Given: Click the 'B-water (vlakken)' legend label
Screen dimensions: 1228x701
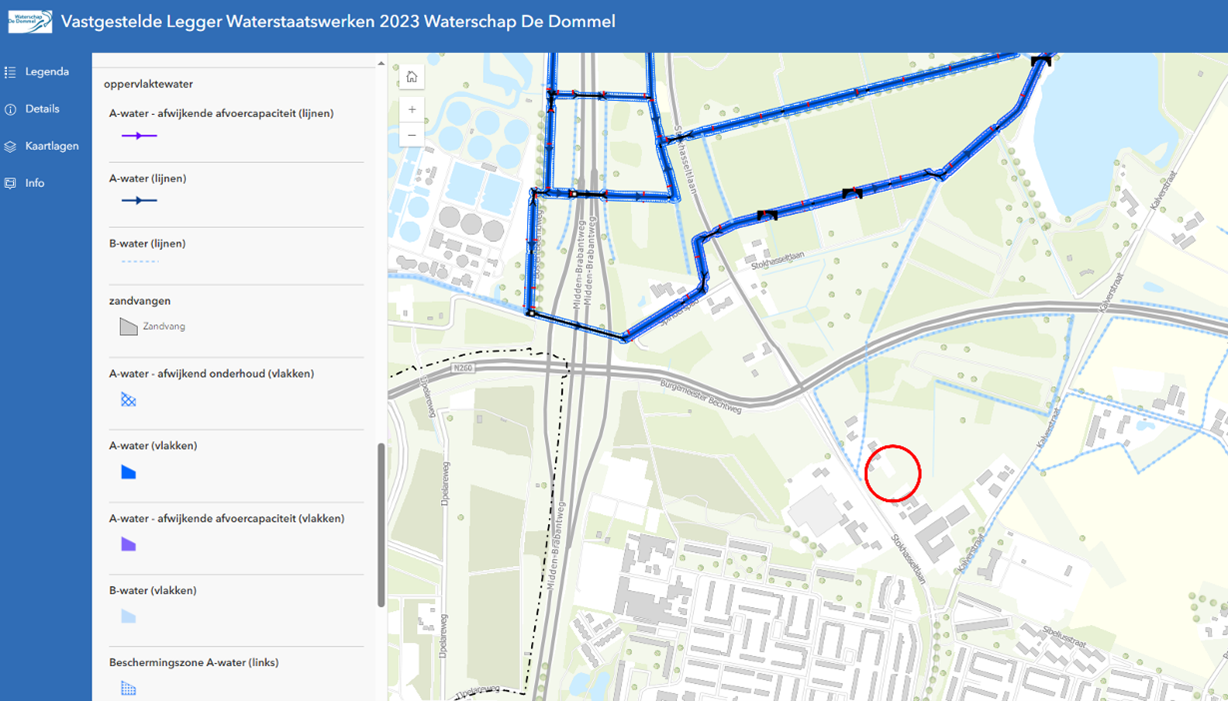Looking at the screenshot, I should click(153, 590).
